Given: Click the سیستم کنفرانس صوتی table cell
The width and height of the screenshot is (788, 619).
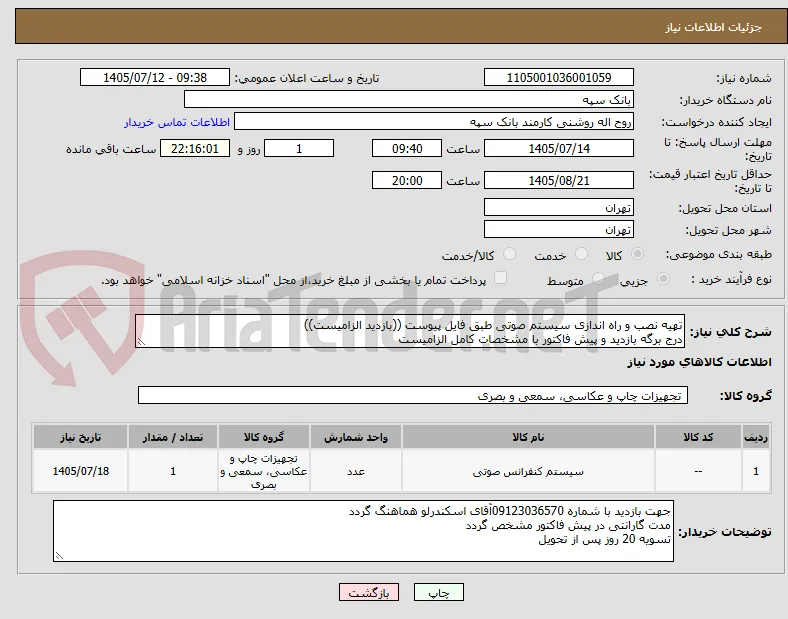Looking at the screenshot, I should (528, 471).
